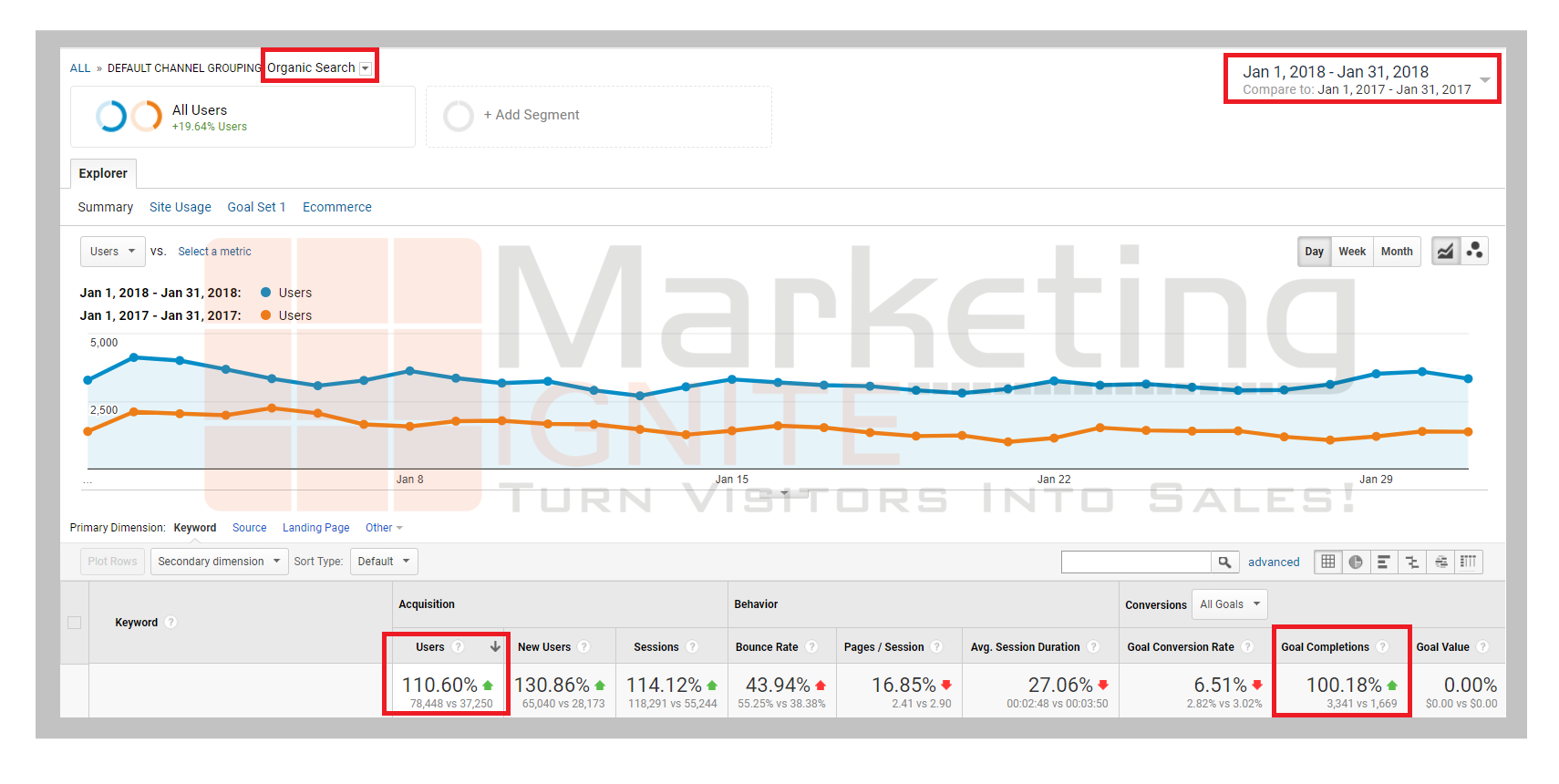Image resolution: width=1559 pixels, height=784 pixels.
Task: Click into the table search field
Action: (x=1136, y=562)
